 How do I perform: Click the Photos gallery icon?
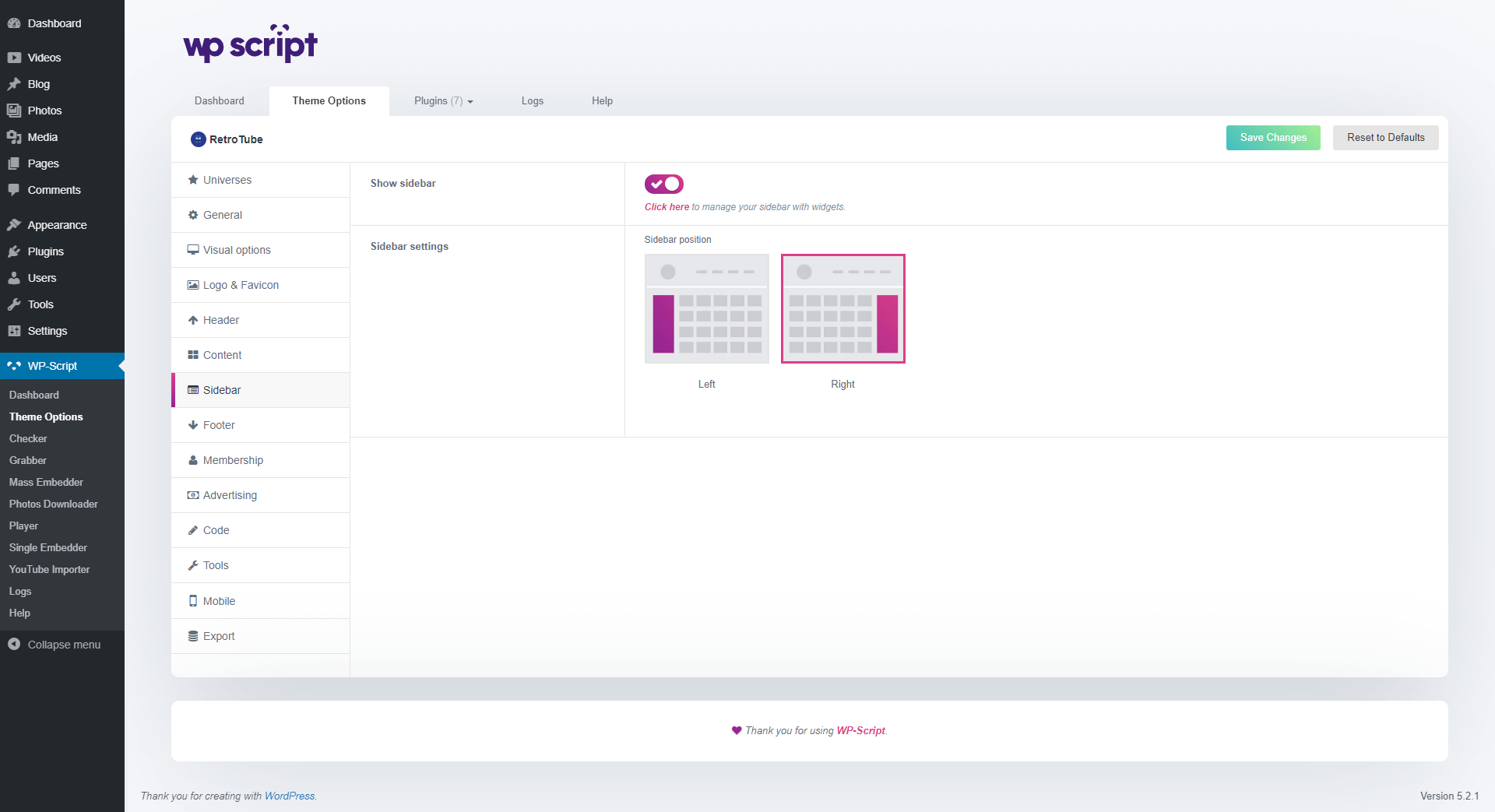tap(14, 111)
